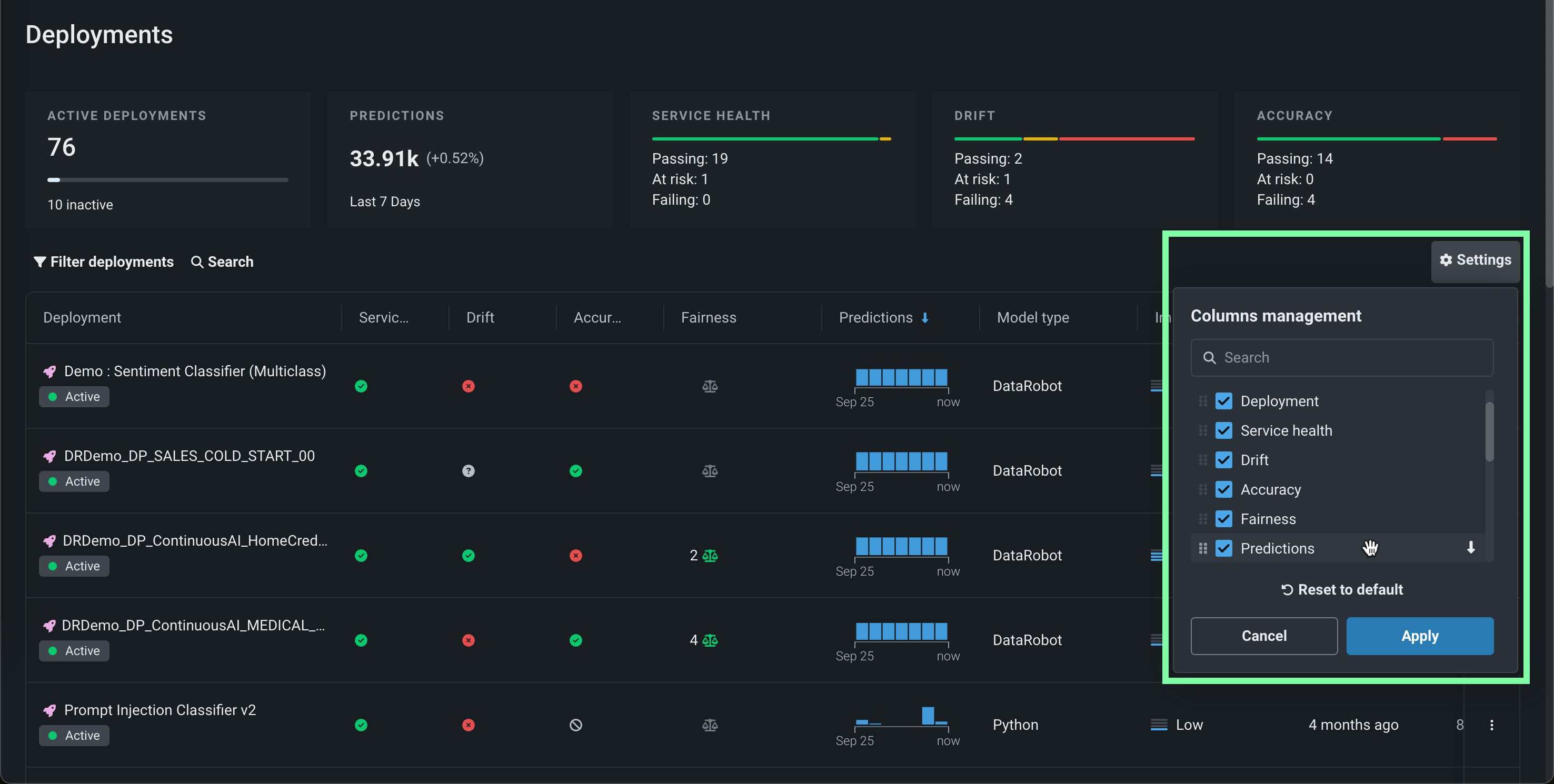Click the magnifier Search icon near filters

point(197,262)
